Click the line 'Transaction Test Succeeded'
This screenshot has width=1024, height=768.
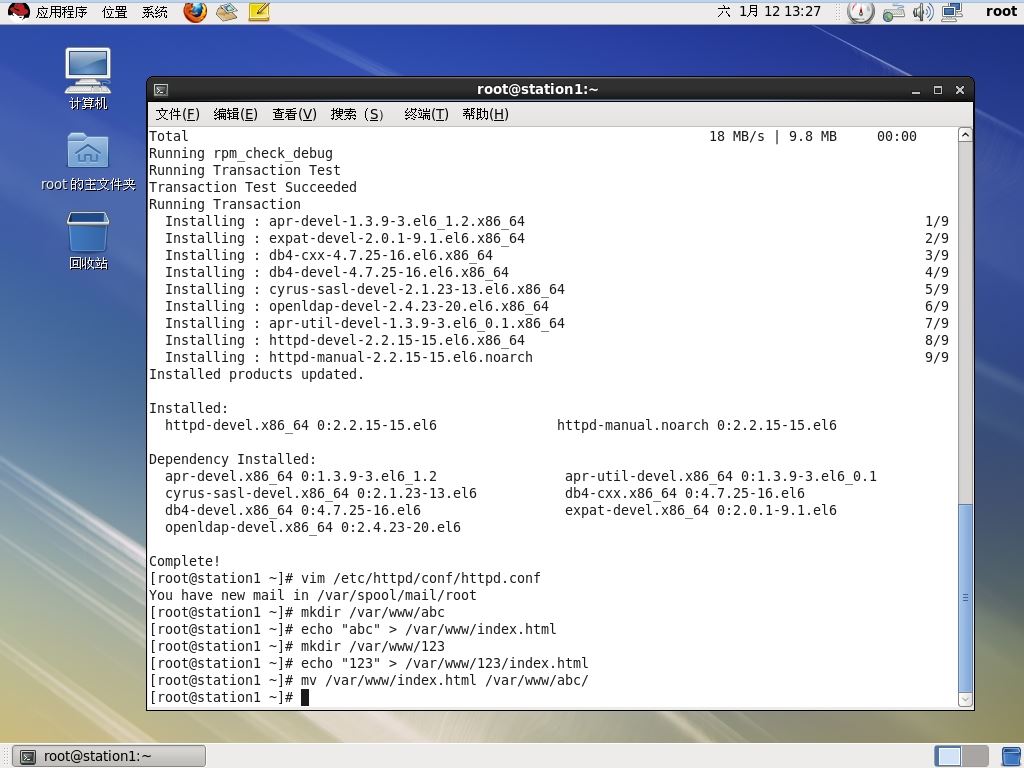[x=253, y=187]
